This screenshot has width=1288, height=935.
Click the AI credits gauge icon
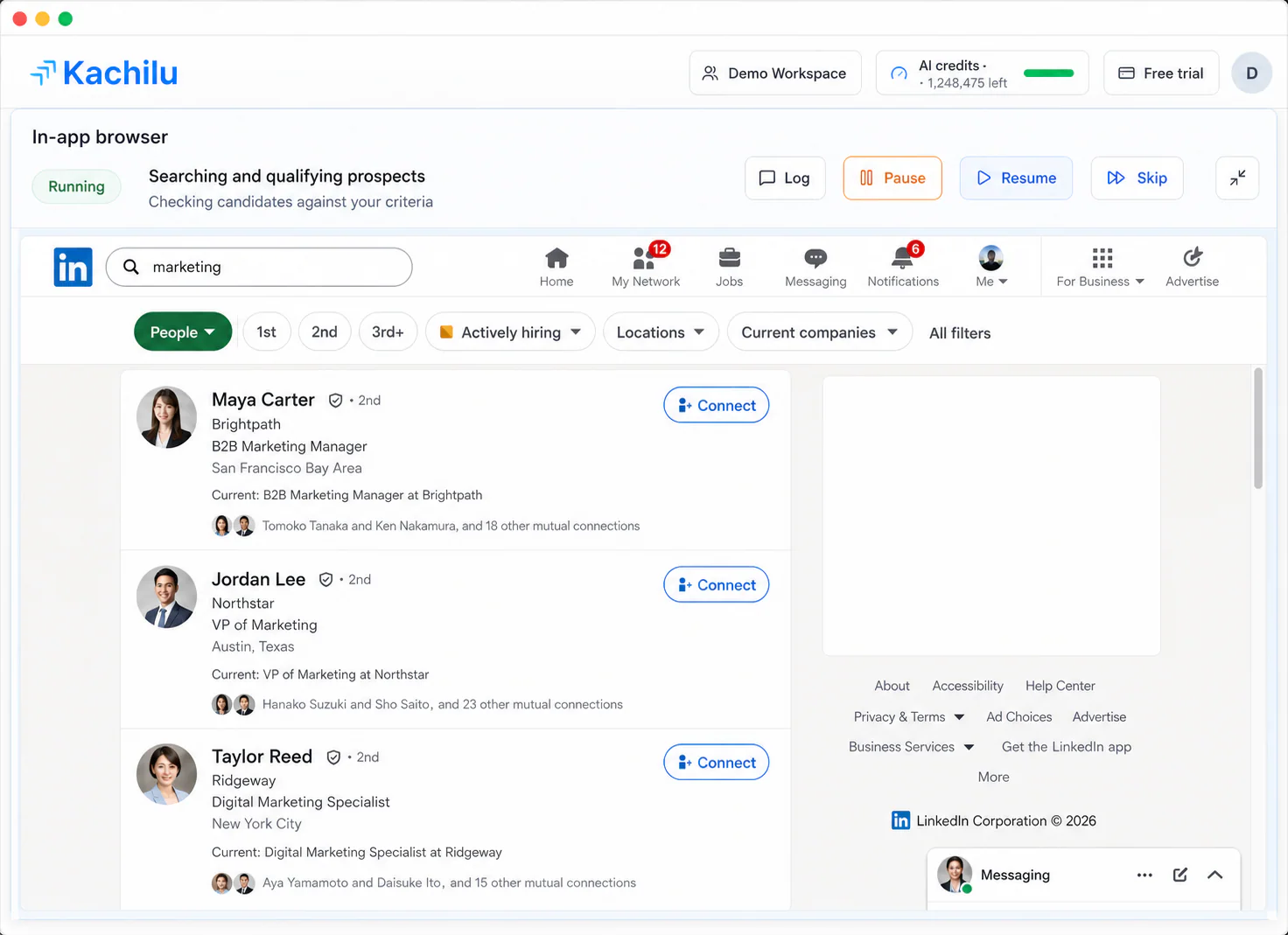[x=899, y=73]
